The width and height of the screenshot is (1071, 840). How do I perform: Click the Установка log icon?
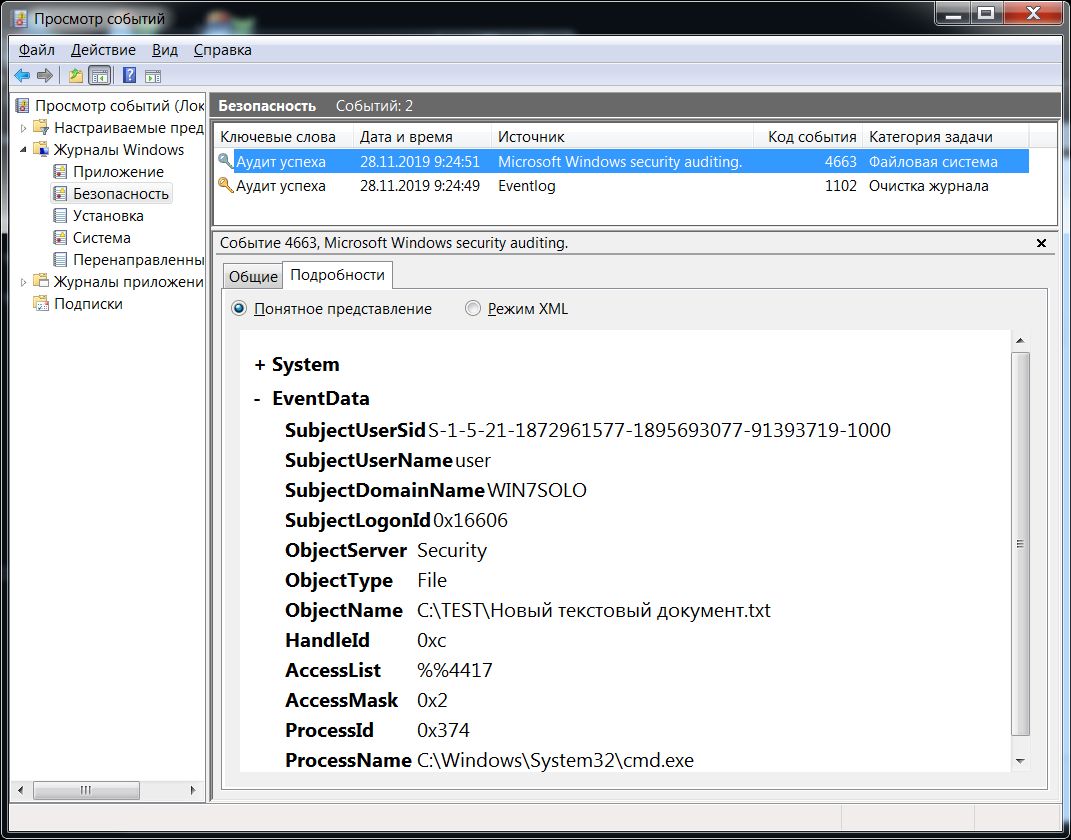(61, 216)
